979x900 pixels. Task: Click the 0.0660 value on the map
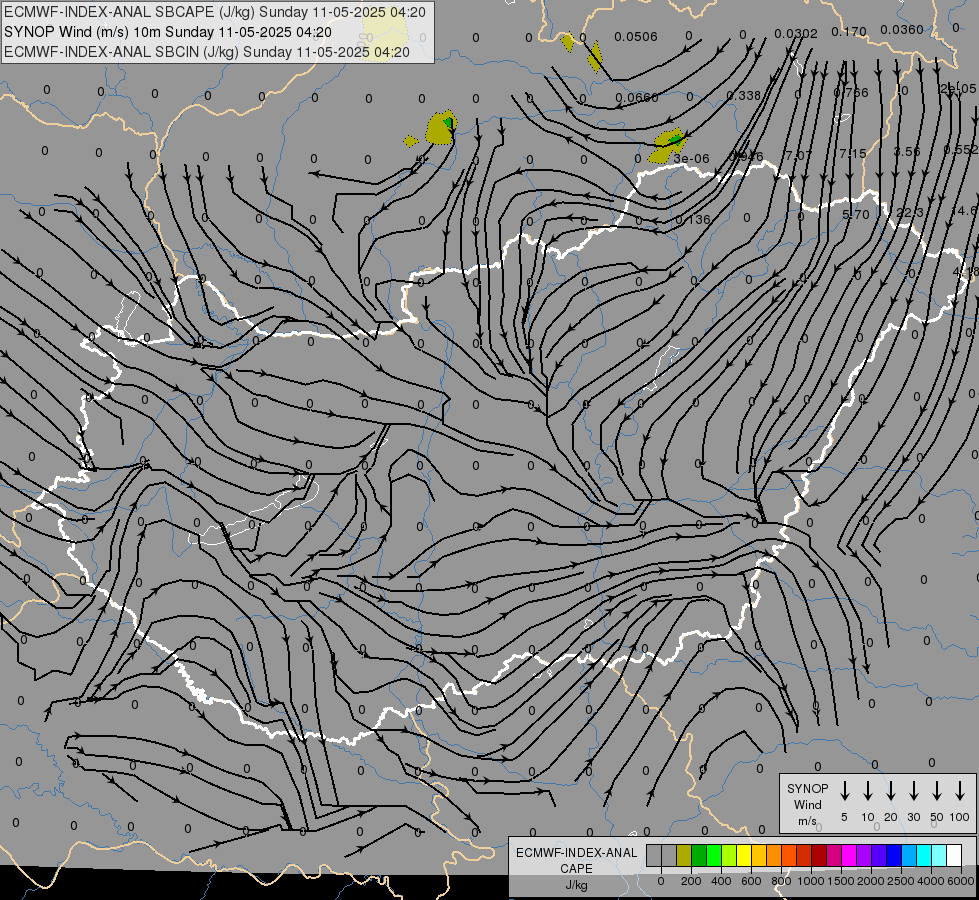click(636, 98)
